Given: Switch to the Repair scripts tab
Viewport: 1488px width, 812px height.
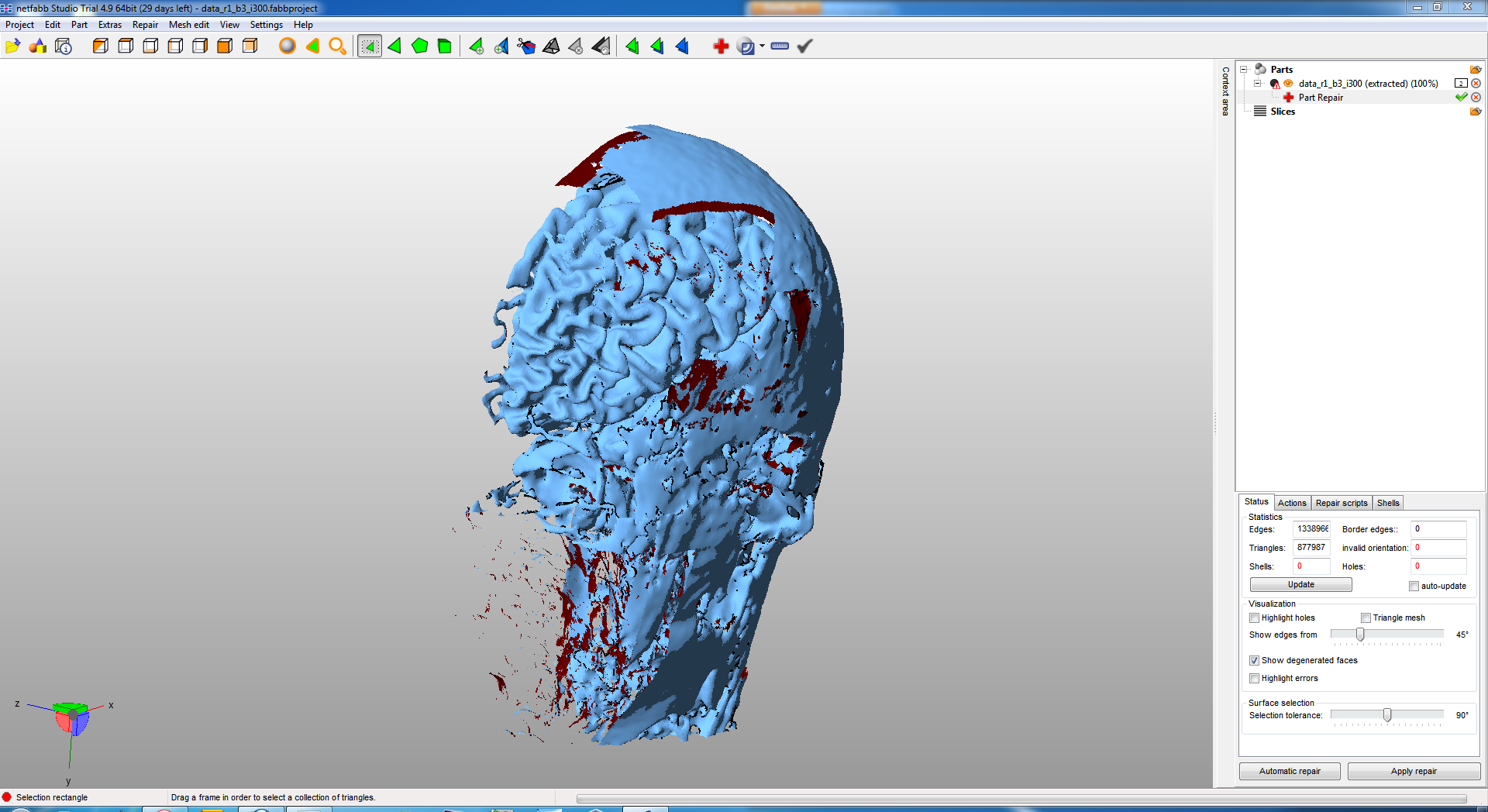Looking at the screenshot, I should (1342, 503).
